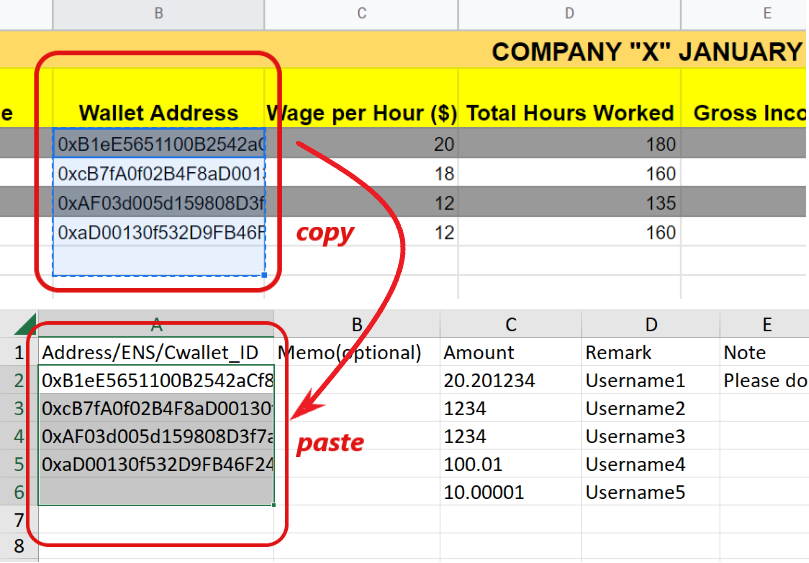The image size is (809, 563).
Task: Select pasted address 0xaD00130f532D9FB46F24 in row 5
Action: click(156, 464)
